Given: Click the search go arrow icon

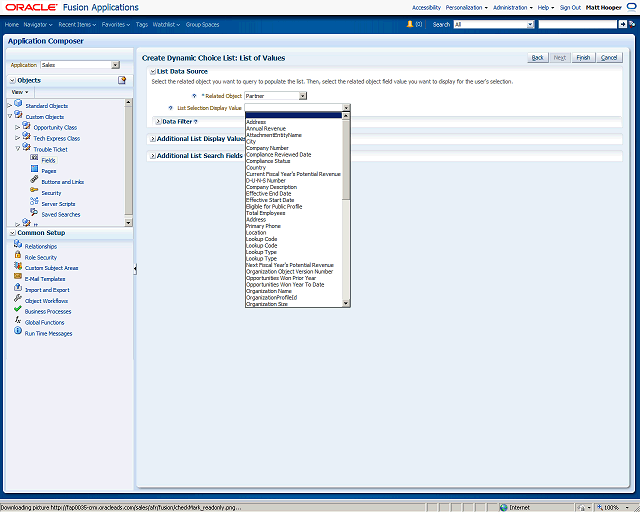Looking at the screenshot, I should pyautogui.click(x=622, y=24).
